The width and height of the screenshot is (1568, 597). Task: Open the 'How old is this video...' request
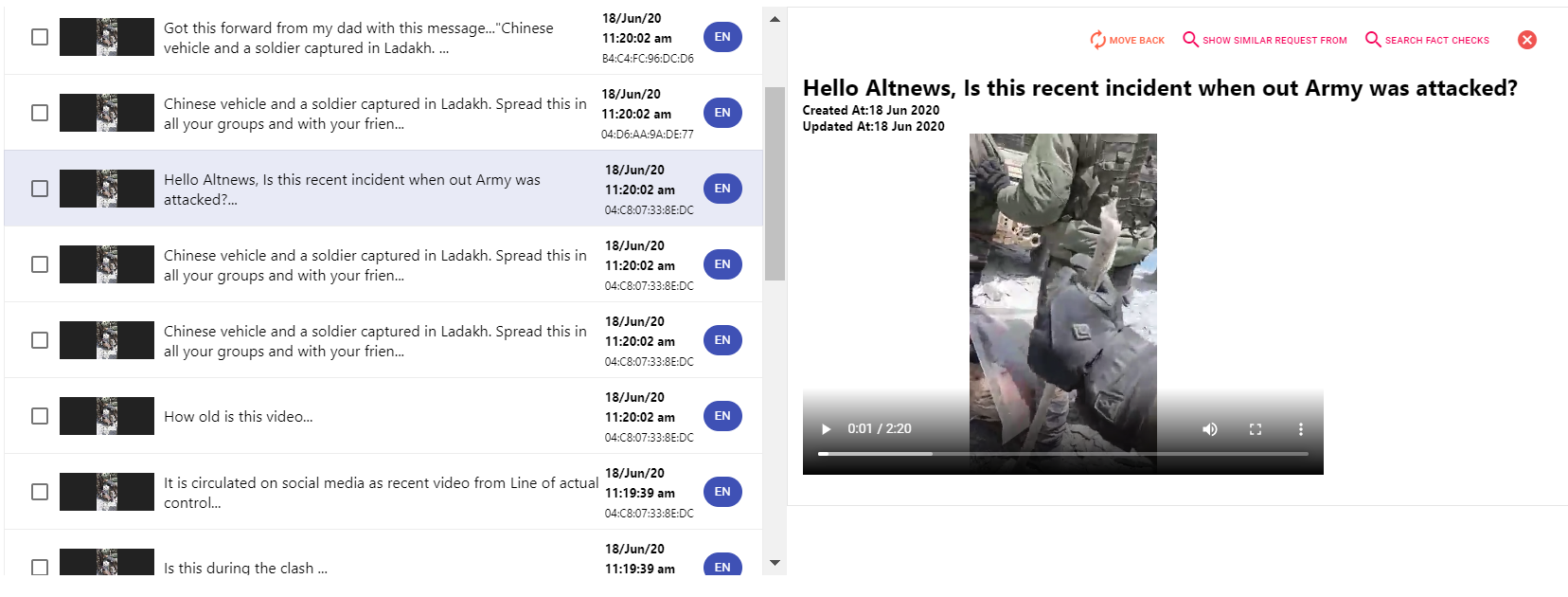tap(238, 417)
